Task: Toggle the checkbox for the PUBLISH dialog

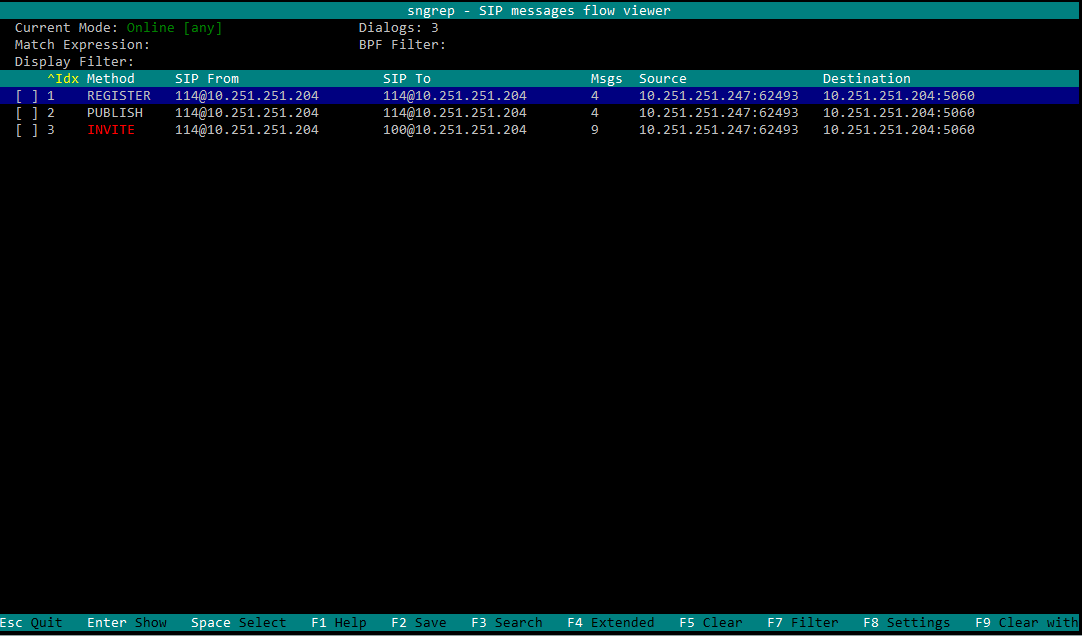Action: pyautogui.click(x=27, y=113)
